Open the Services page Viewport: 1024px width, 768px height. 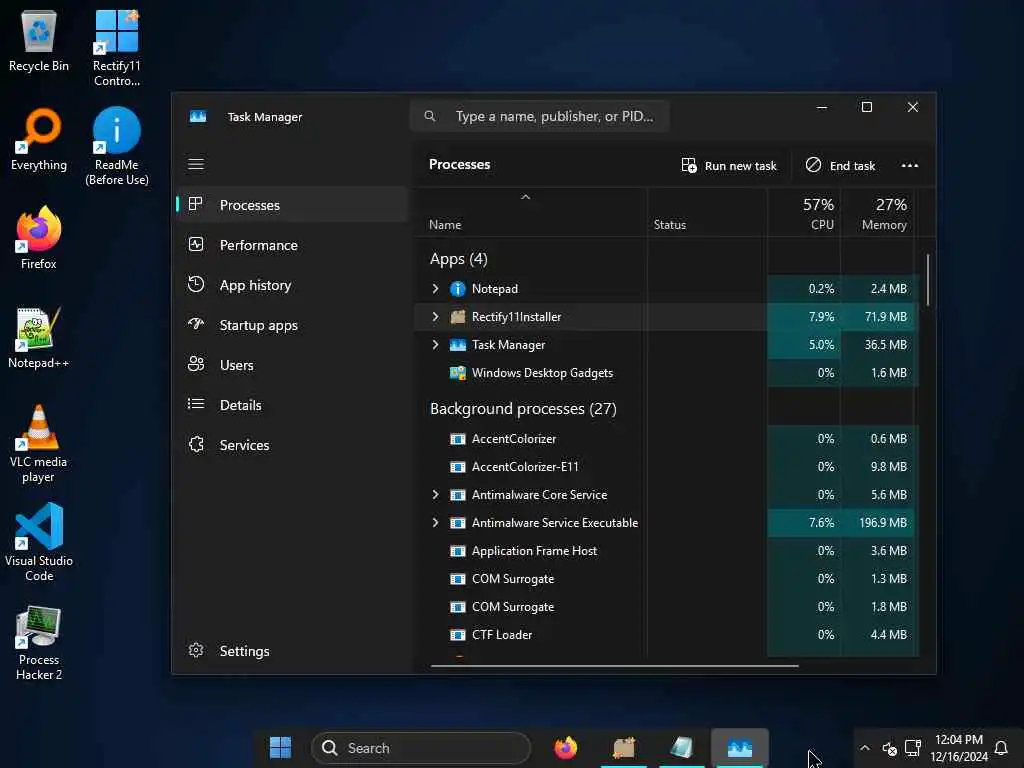click(292, 445)
